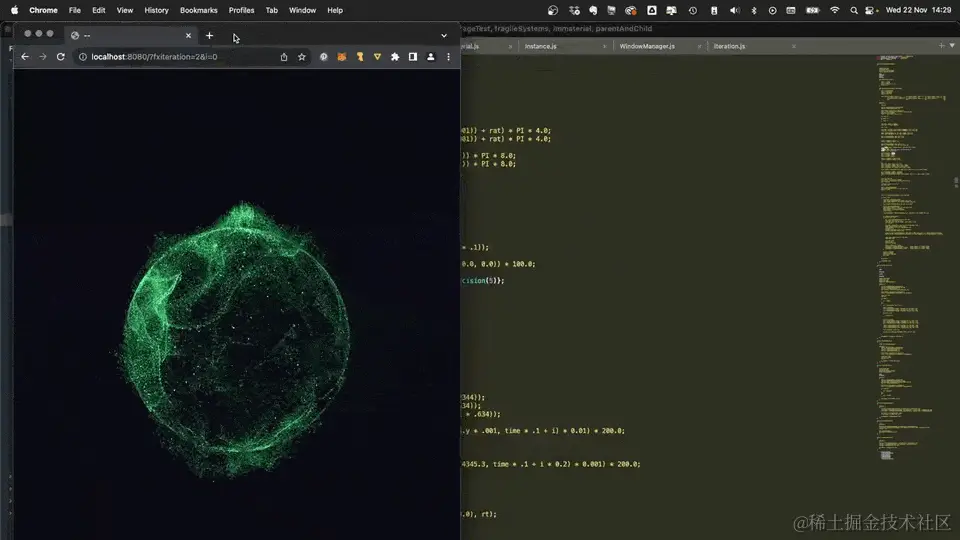Open Control Center

[x=871, y=10]
